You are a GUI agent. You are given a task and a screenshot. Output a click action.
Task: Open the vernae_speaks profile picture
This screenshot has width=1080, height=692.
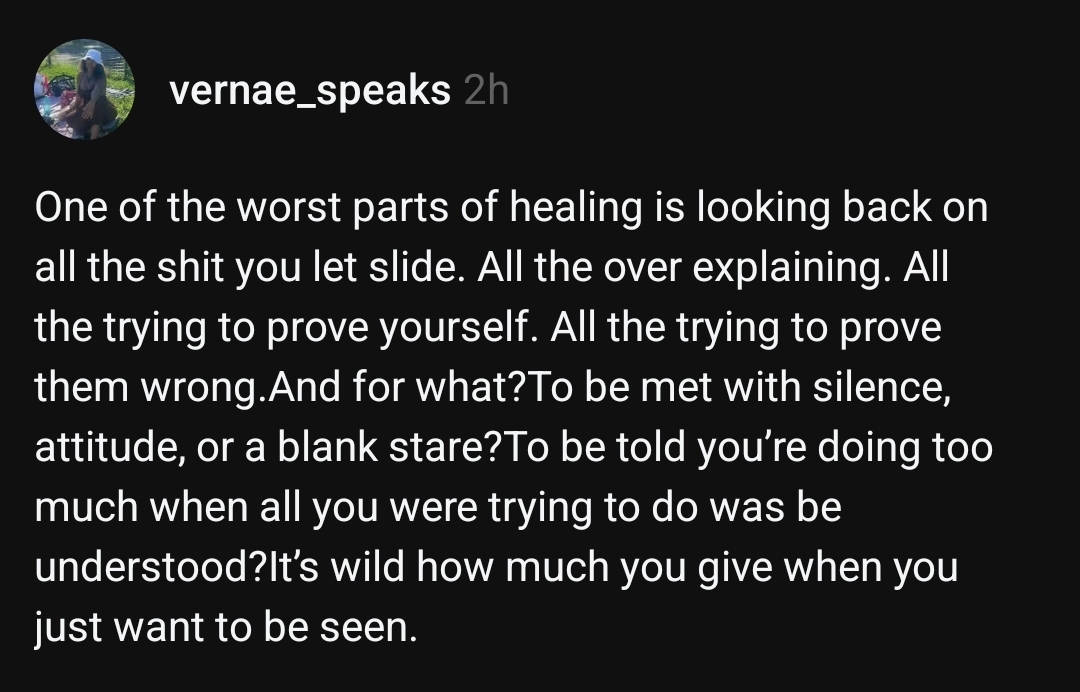[85, 90]
